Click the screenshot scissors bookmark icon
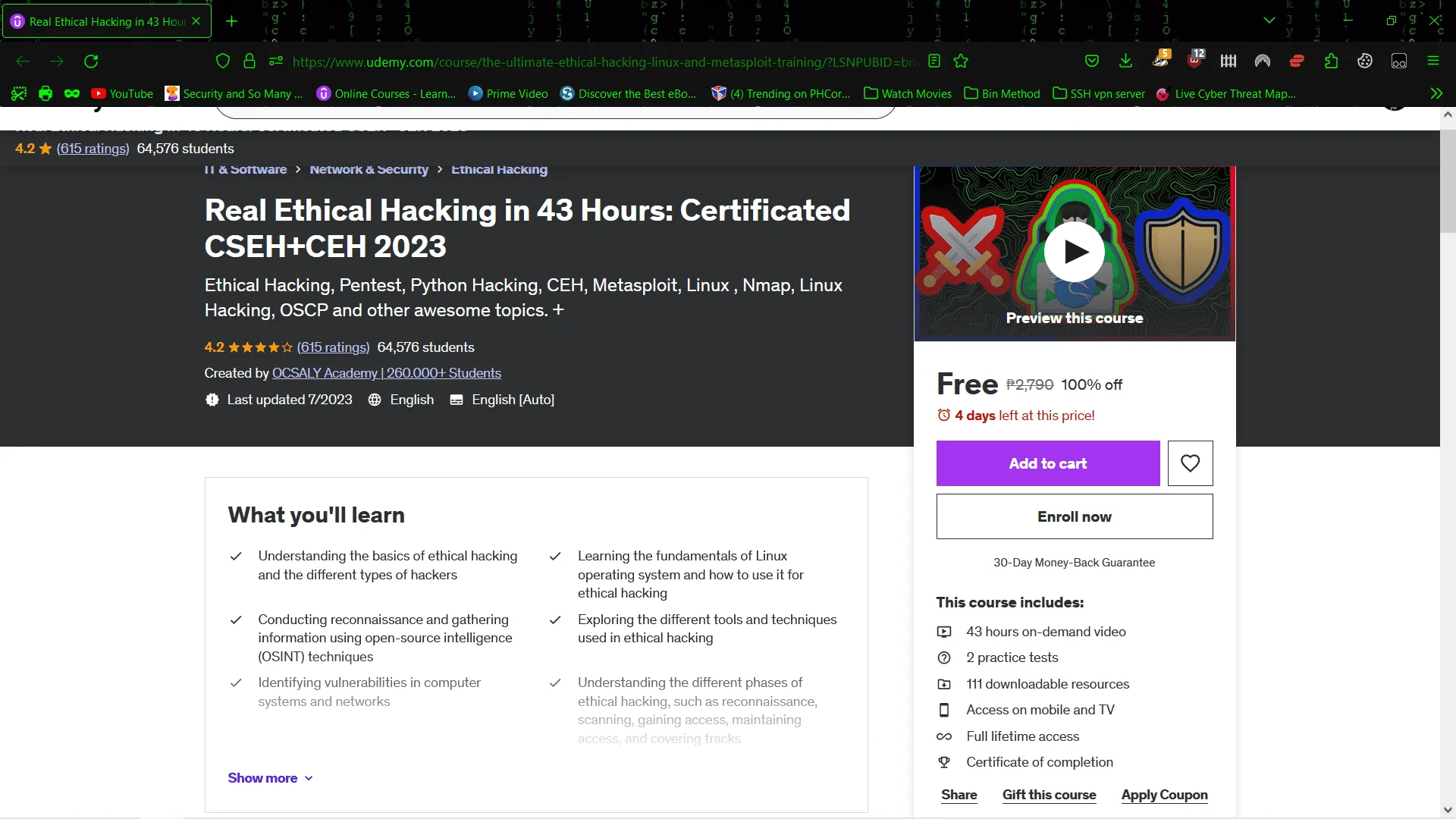Viewport: 1456px width, 819px height. (x=19, y=93)
